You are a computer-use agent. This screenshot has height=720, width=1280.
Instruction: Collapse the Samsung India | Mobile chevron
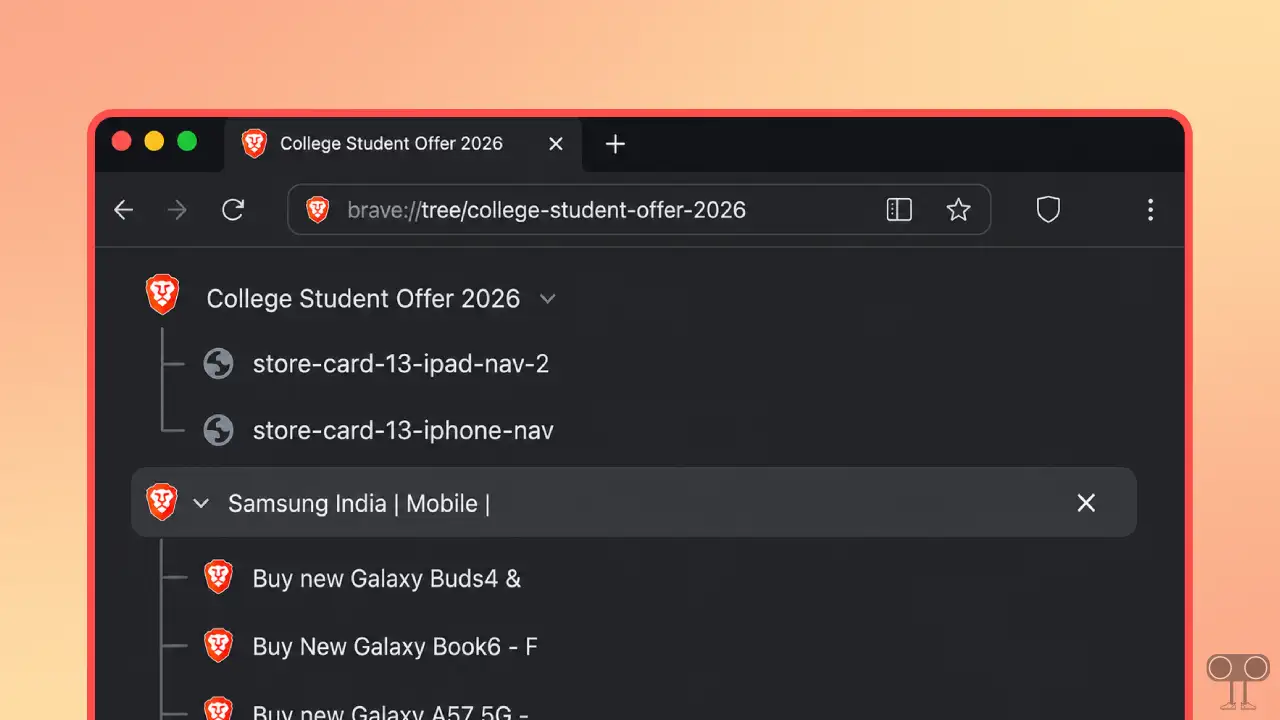(201, 503)
